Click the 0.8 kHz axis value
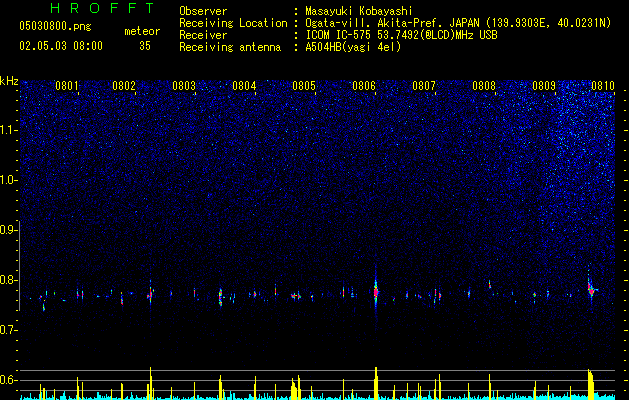Viewport: 629px width, 400px height. [x=8, y=280]
